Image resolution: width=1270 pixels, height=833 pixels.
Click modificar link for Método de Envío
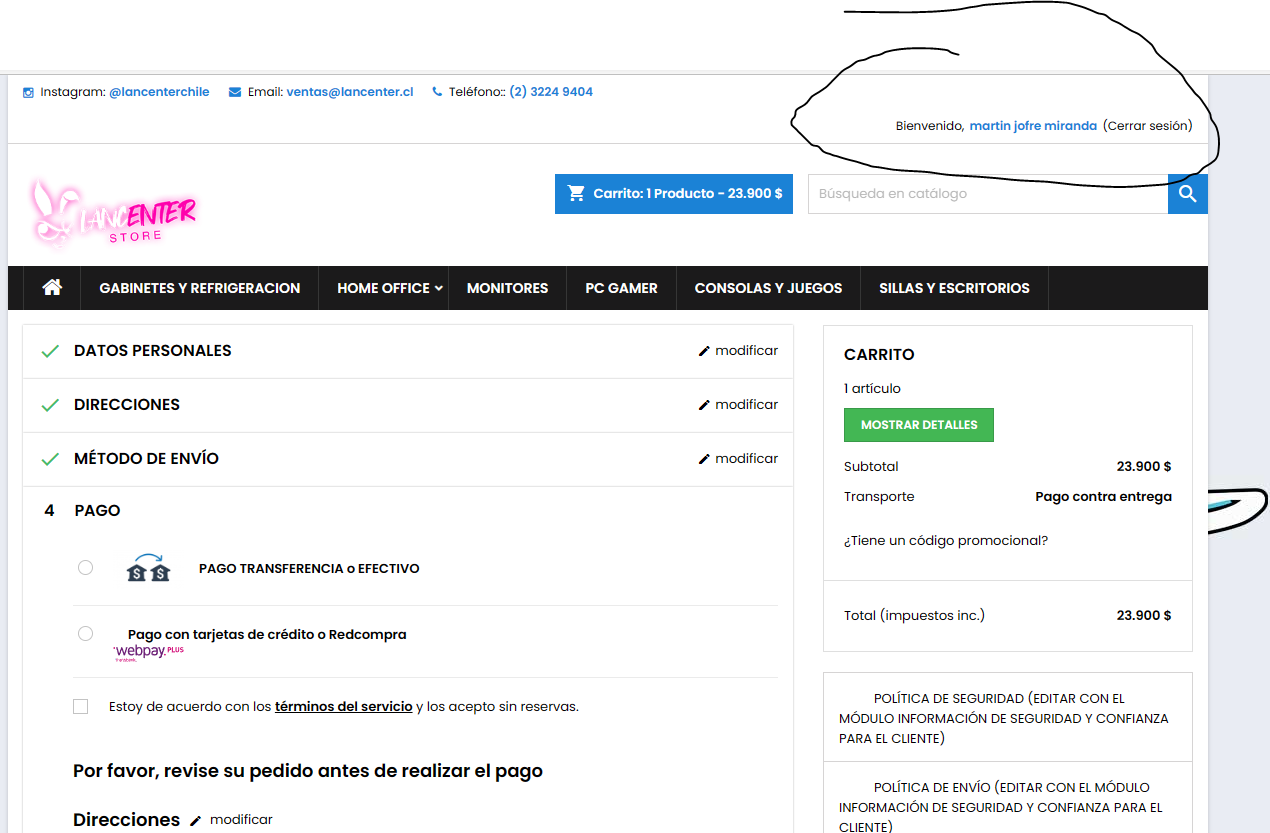(x=747, y=459)
